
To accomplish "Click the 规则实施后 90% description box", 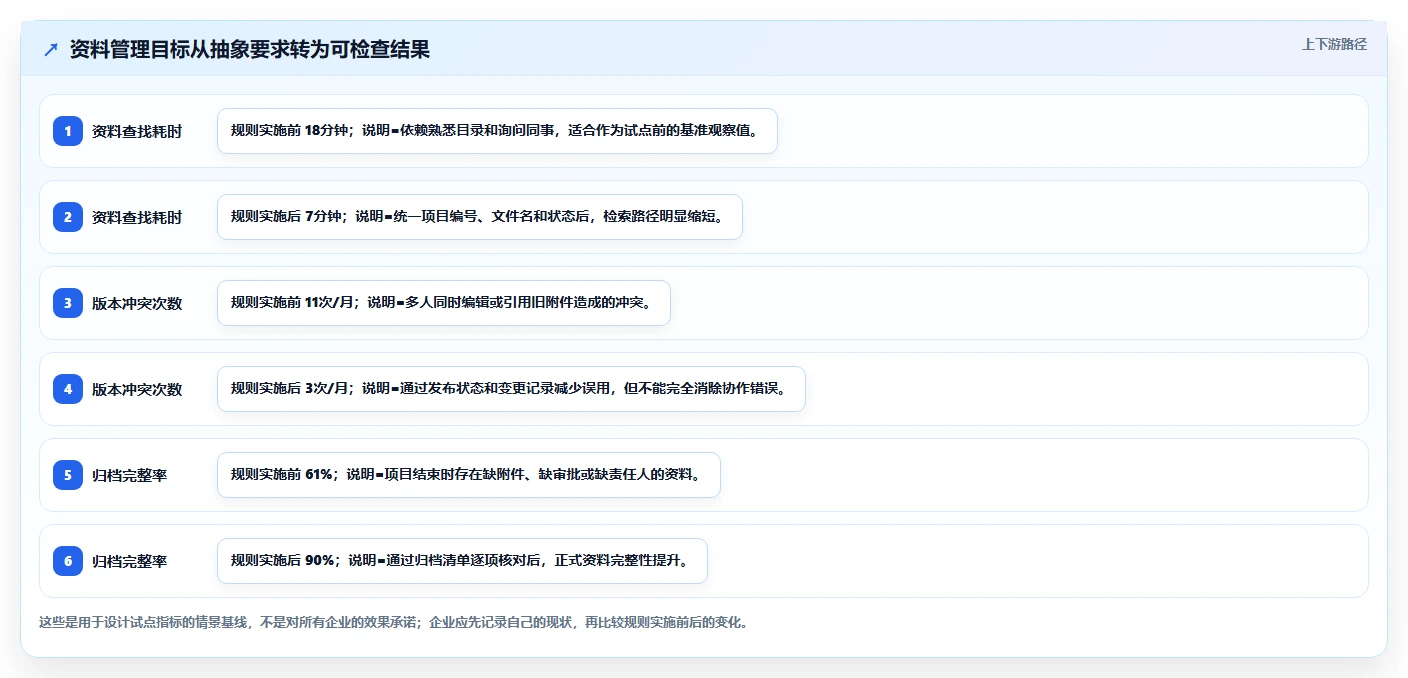I will coord(462,561).
